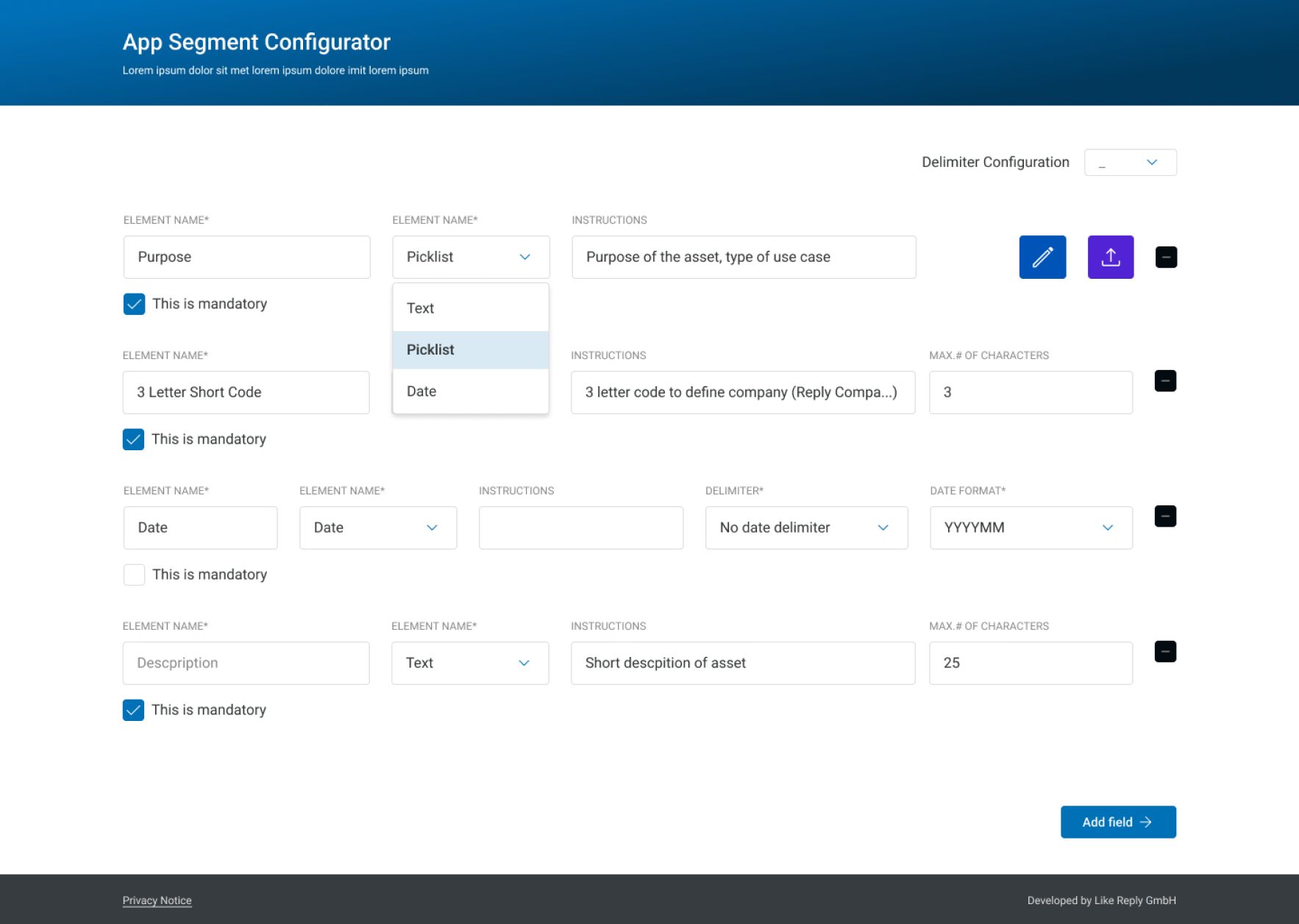Click the Delimiter Configuration label
1299x924 pixels.
[995, 162]
